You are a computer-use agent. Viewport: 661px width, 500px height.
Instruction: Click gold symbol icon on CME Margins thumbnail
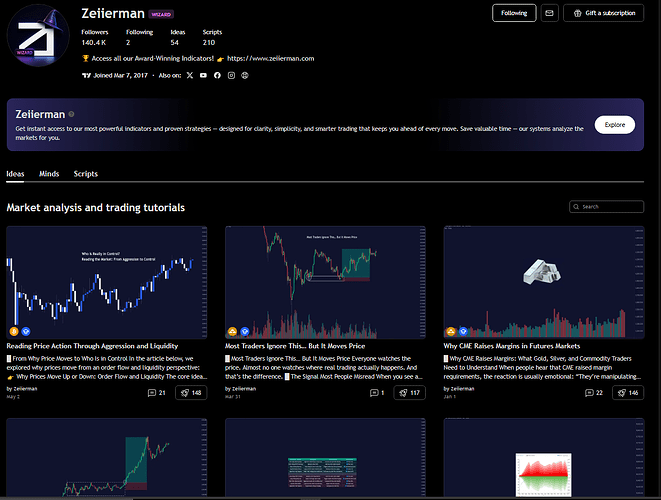pos(451,331)
